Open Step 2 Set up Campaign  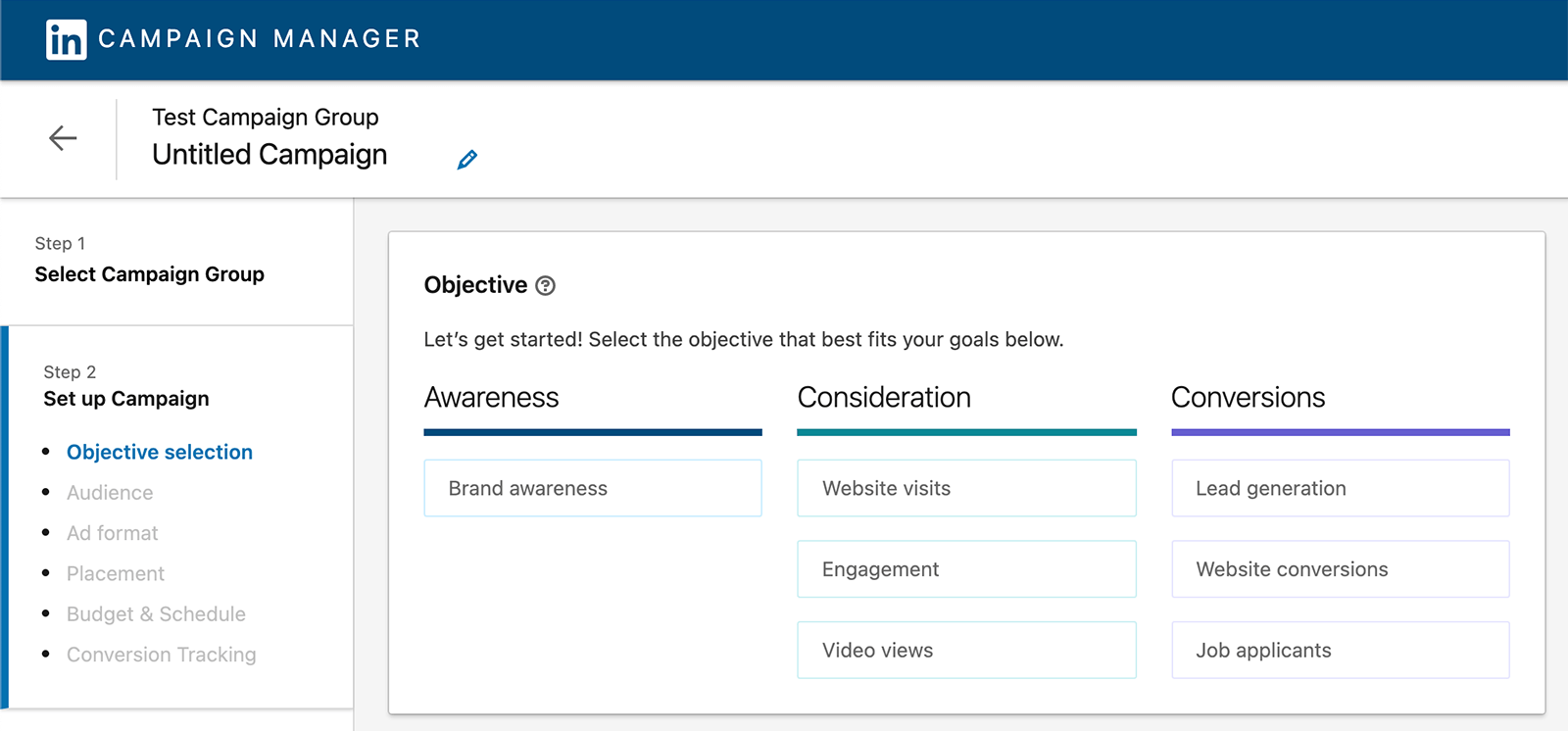[126, 386]
